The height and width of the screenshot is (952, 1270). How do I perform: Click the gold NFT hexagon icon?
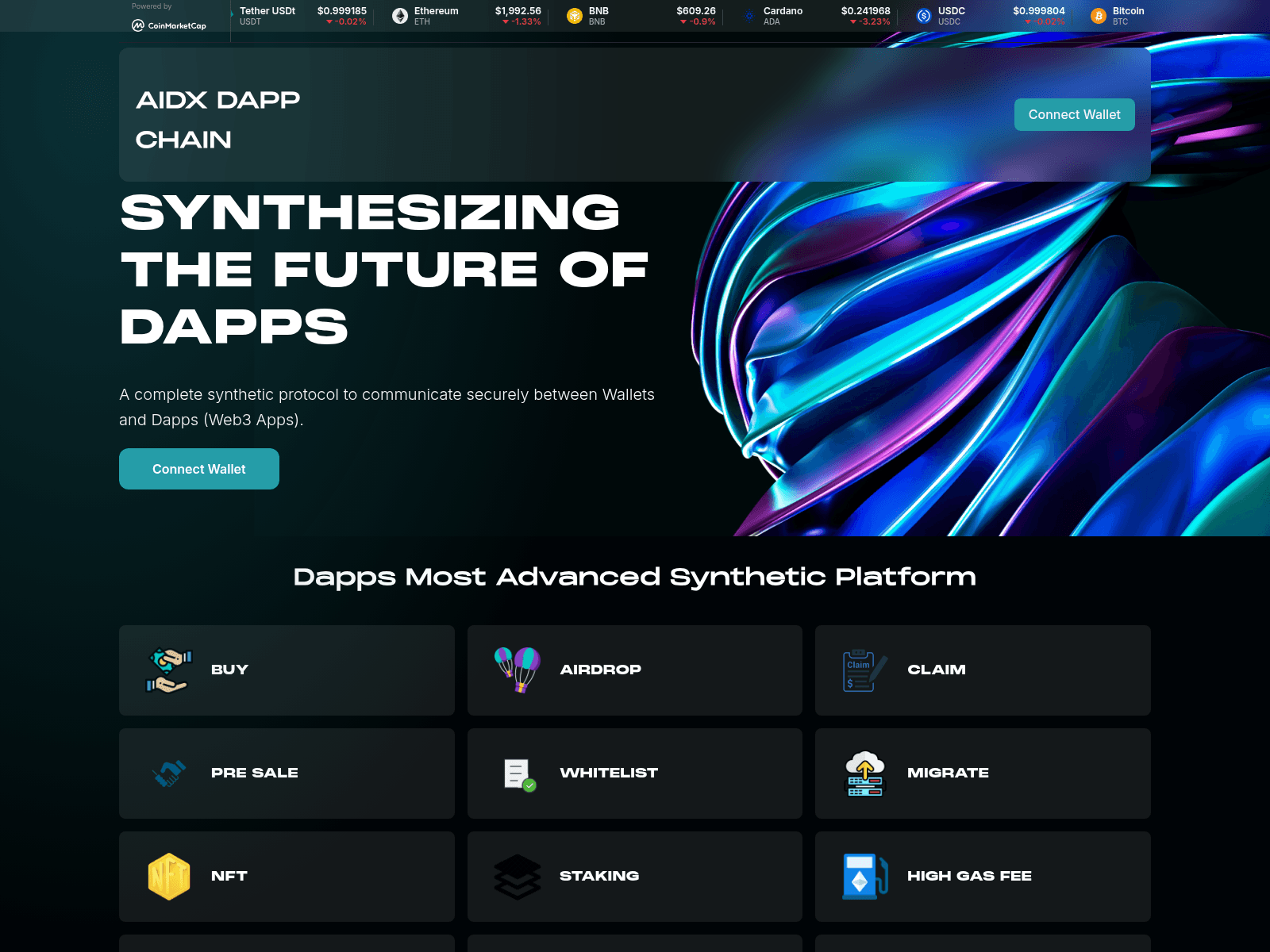pyautogui.click(x=169, y=877)
